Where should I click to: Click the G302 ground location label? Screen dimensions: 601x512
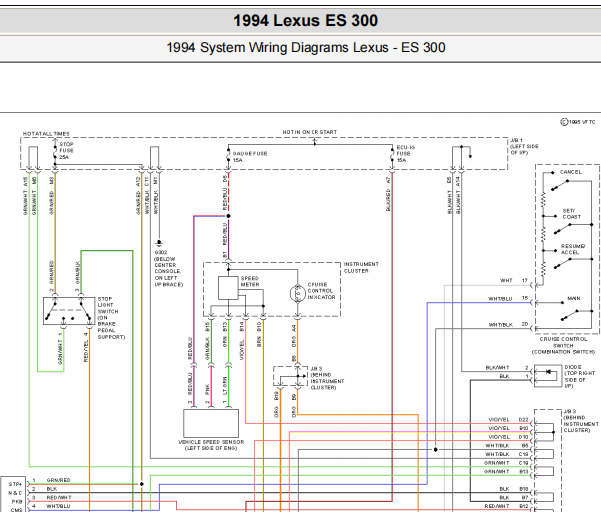[168, 268]
